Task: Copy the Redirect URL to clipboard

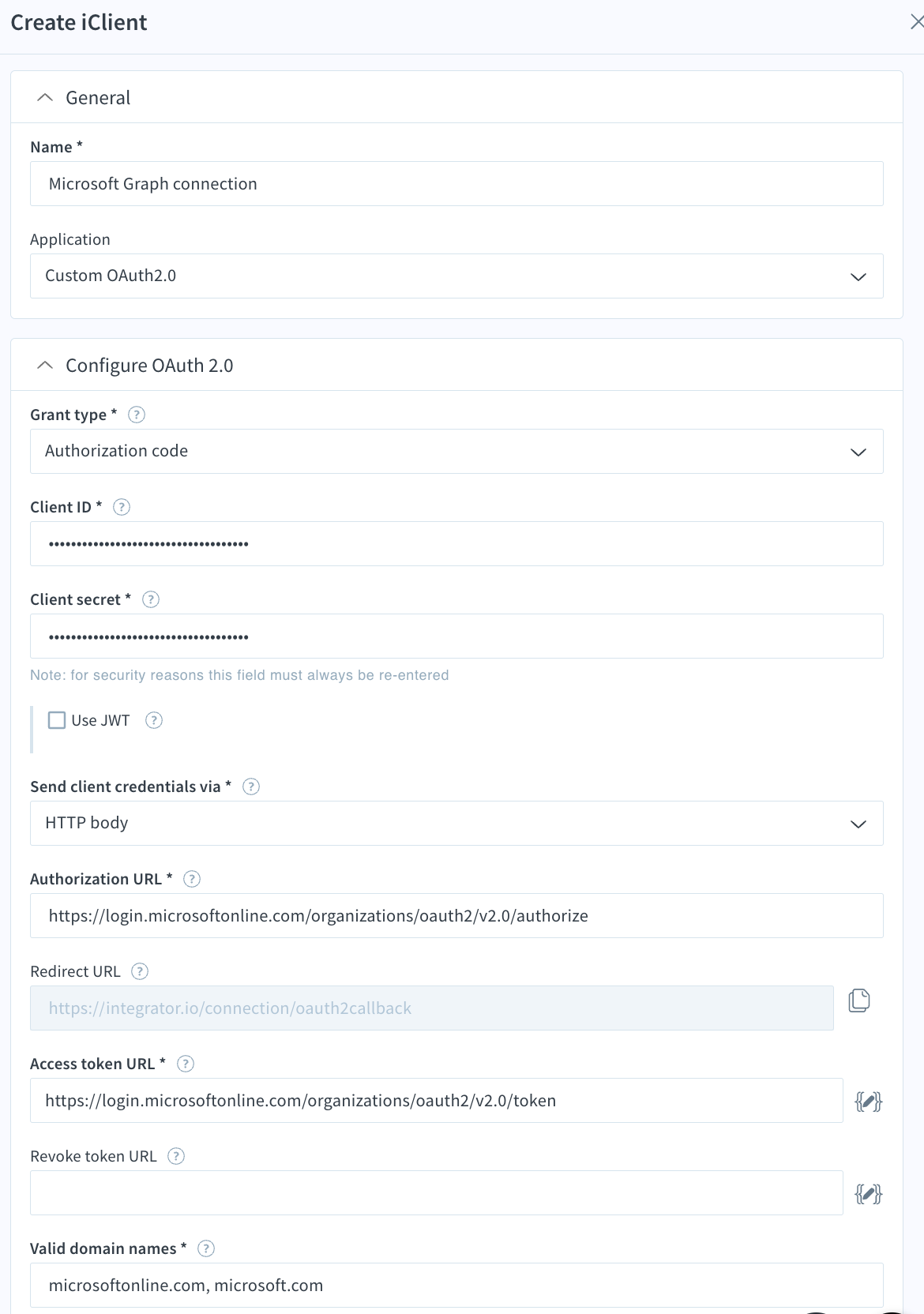Action: tap(859, 1000)
